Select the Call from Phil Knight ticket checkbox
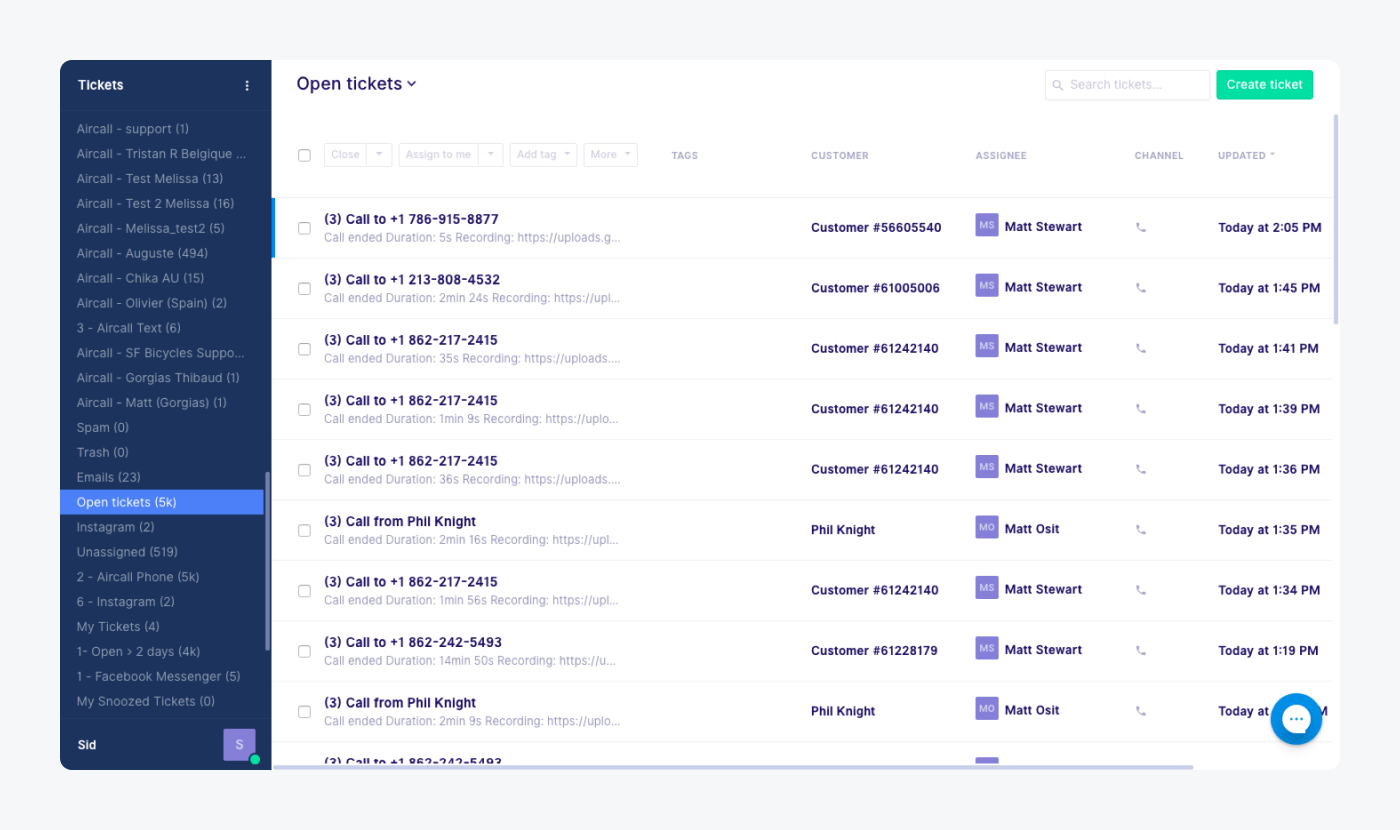 coord(304,530)
